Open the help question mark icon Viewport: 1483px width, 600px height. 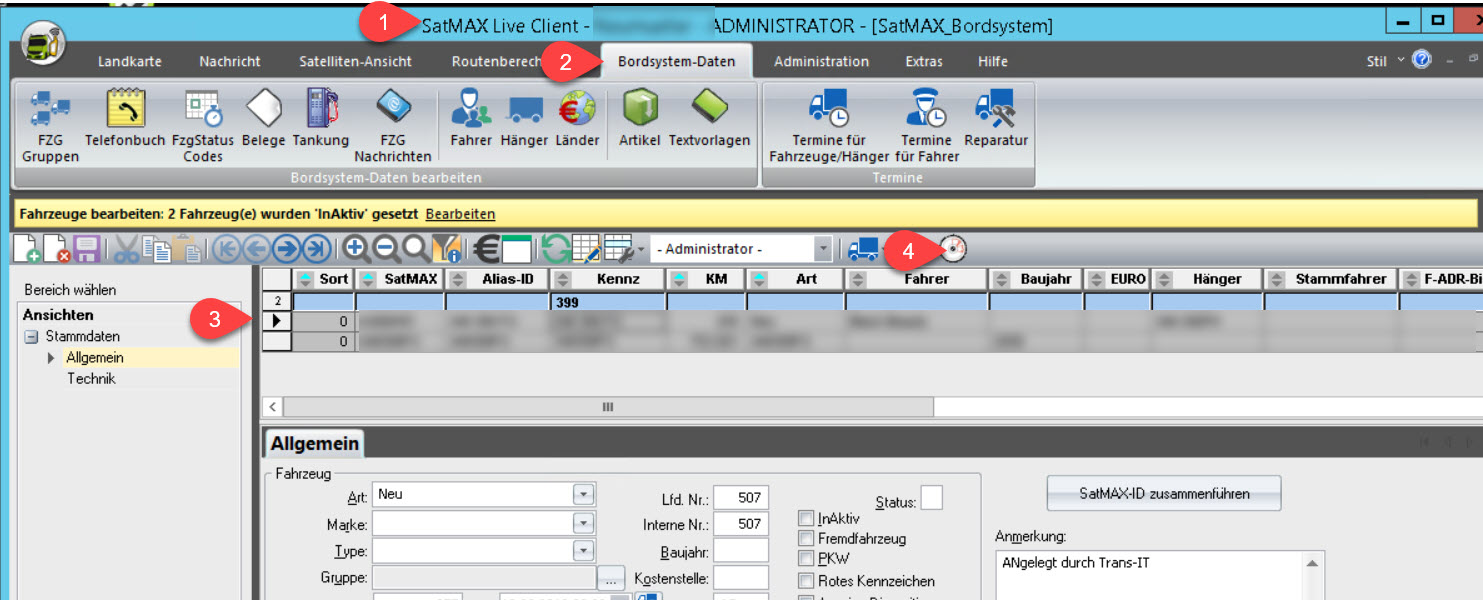click(x=1421, y=61)
